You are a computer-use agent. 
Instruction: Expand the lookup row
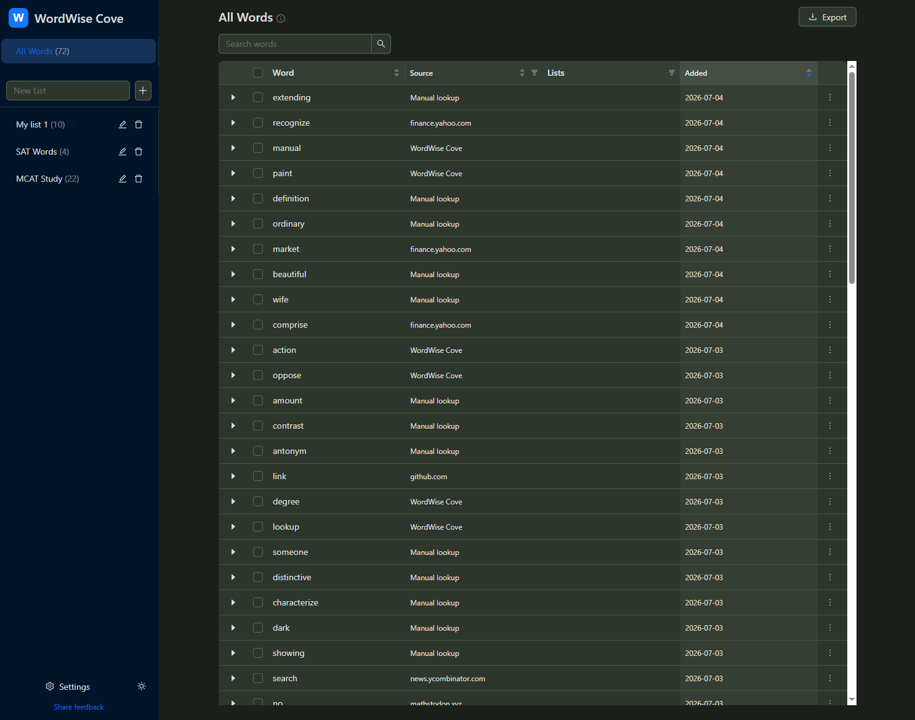pos(233,526)
